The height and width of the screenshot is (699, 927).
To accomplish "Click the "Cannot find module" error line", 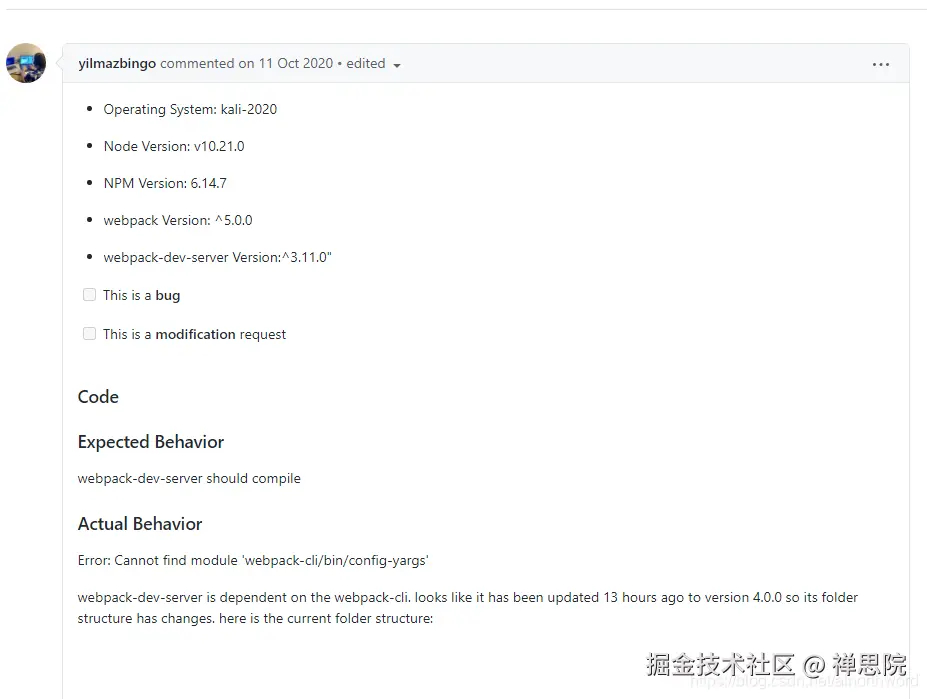I will point(253,560).
